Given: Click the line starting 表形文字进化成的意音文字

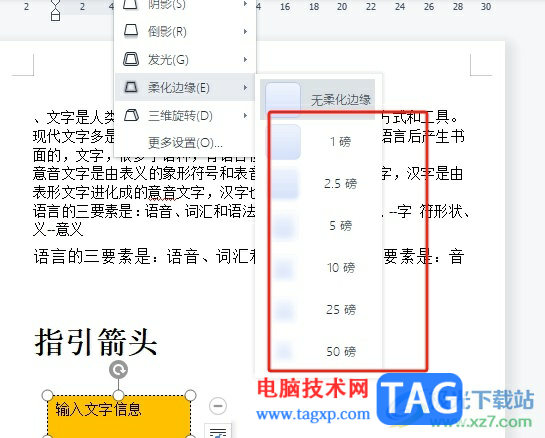Looking at the screenshot, I should tap(144, 192).
